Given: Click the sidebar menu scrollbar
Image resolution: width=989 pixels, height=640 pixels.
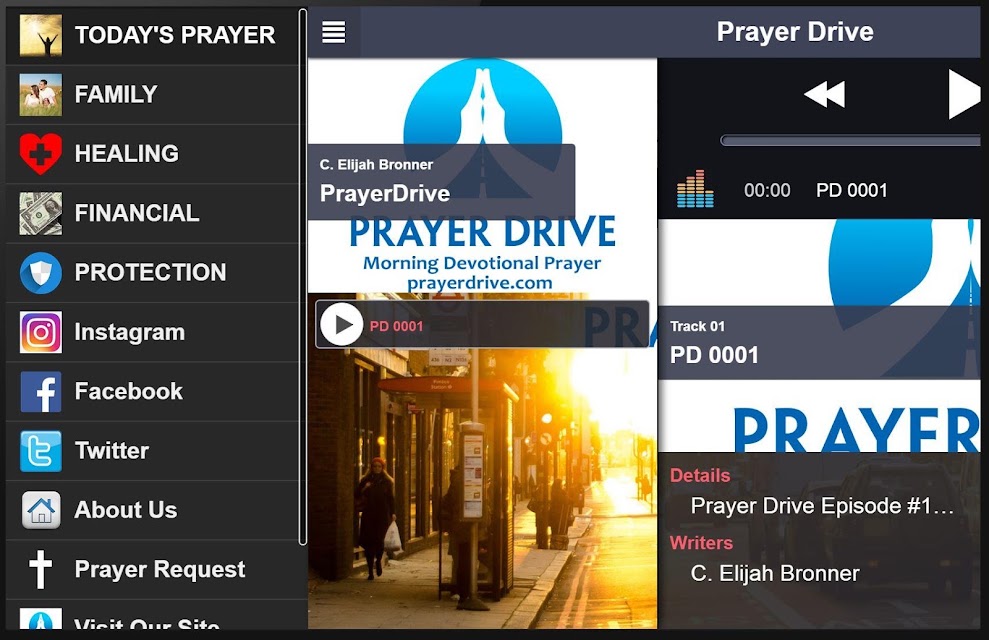Looking at the screenshot, I should click(303, 276).
